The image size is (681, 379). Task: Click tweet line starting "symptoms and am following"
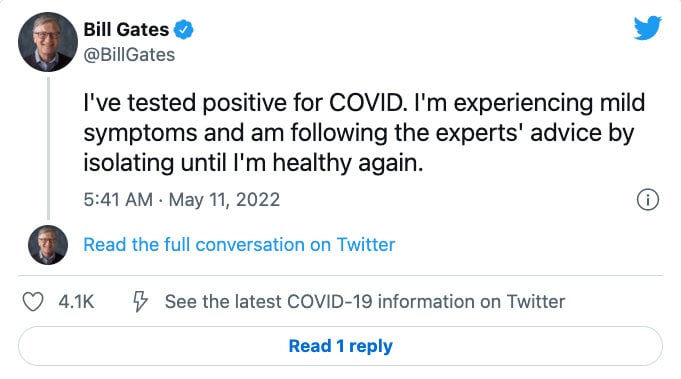tap(359, 133)
